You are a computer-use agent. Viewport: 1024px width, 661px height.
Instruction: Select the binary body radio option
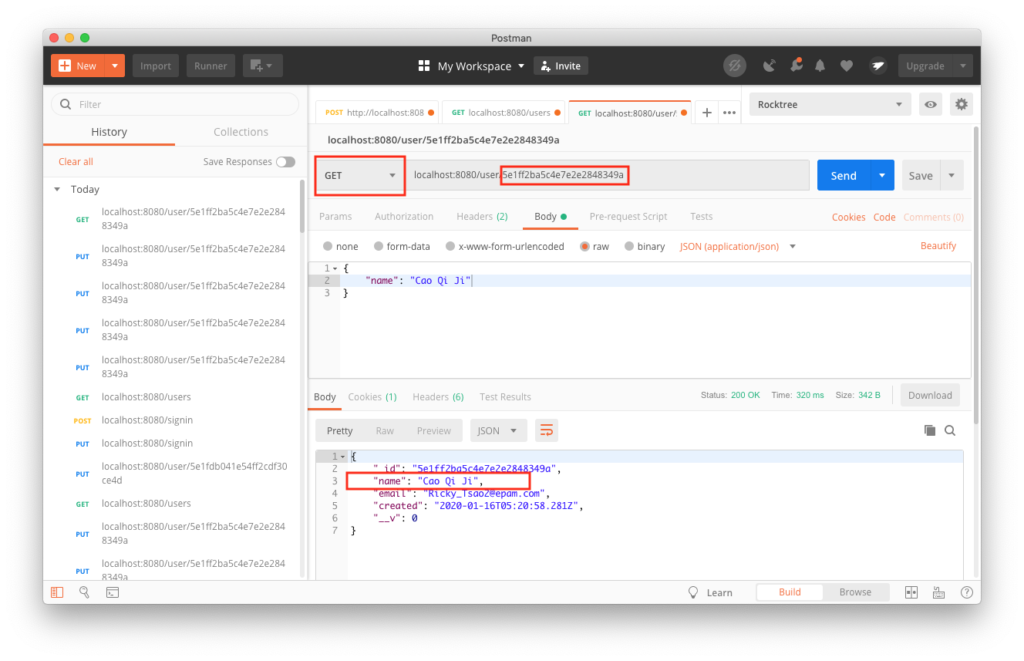pos(629,246)
